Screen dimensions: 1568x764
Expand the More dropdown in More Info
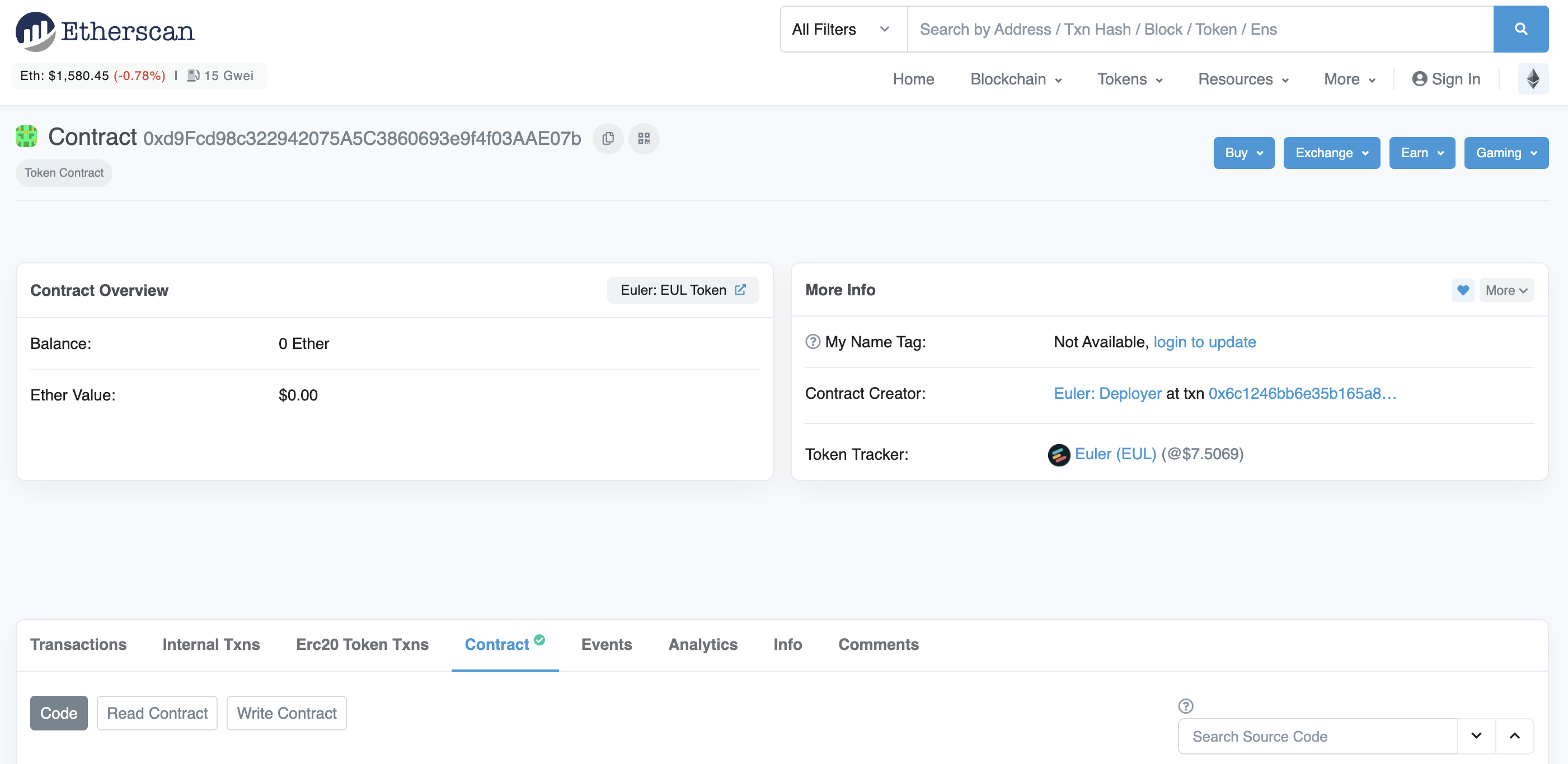pyautogui.click(x=1506, y=290)
